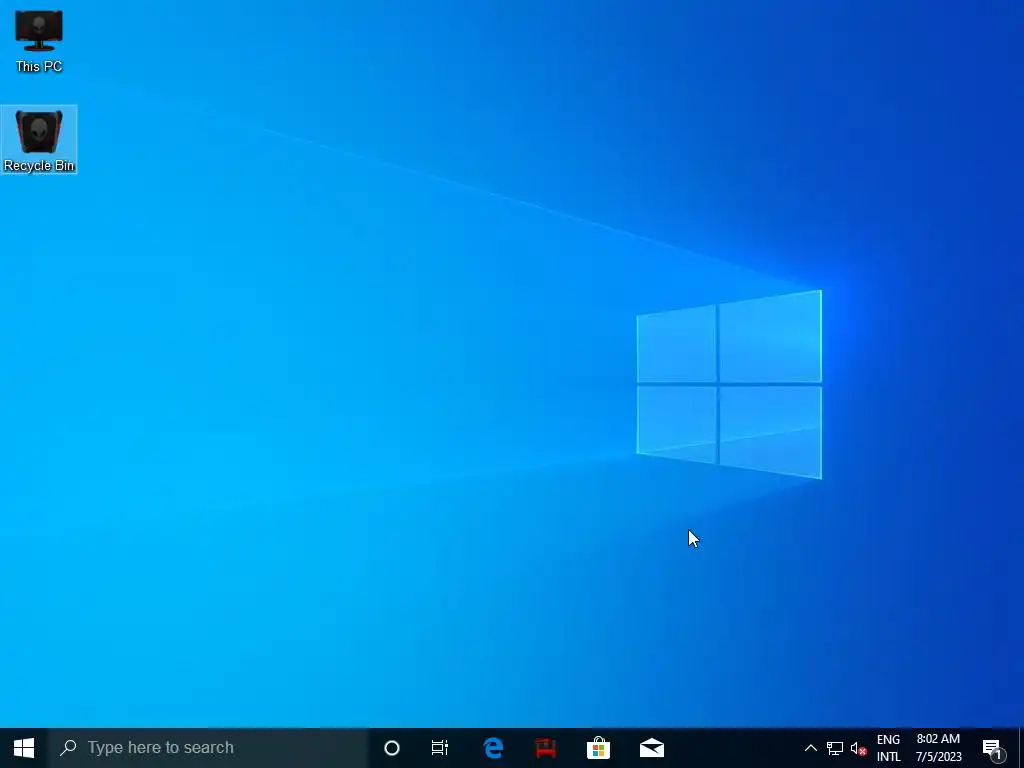Open Task View from the taskbar
1024x768 pixels.
440,748
